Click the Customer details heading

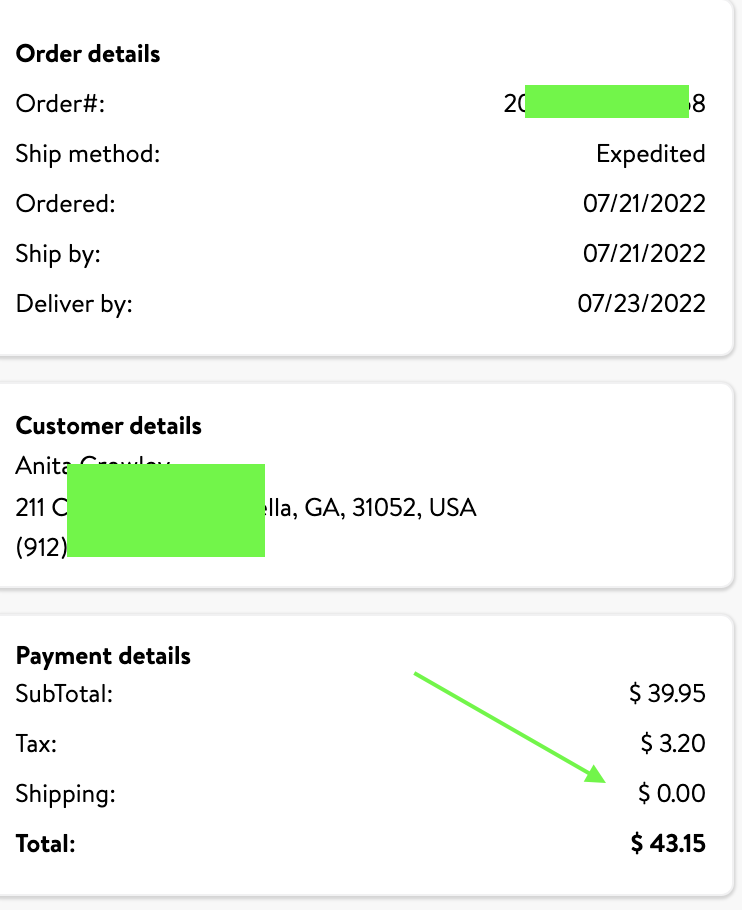click(108, 426)
